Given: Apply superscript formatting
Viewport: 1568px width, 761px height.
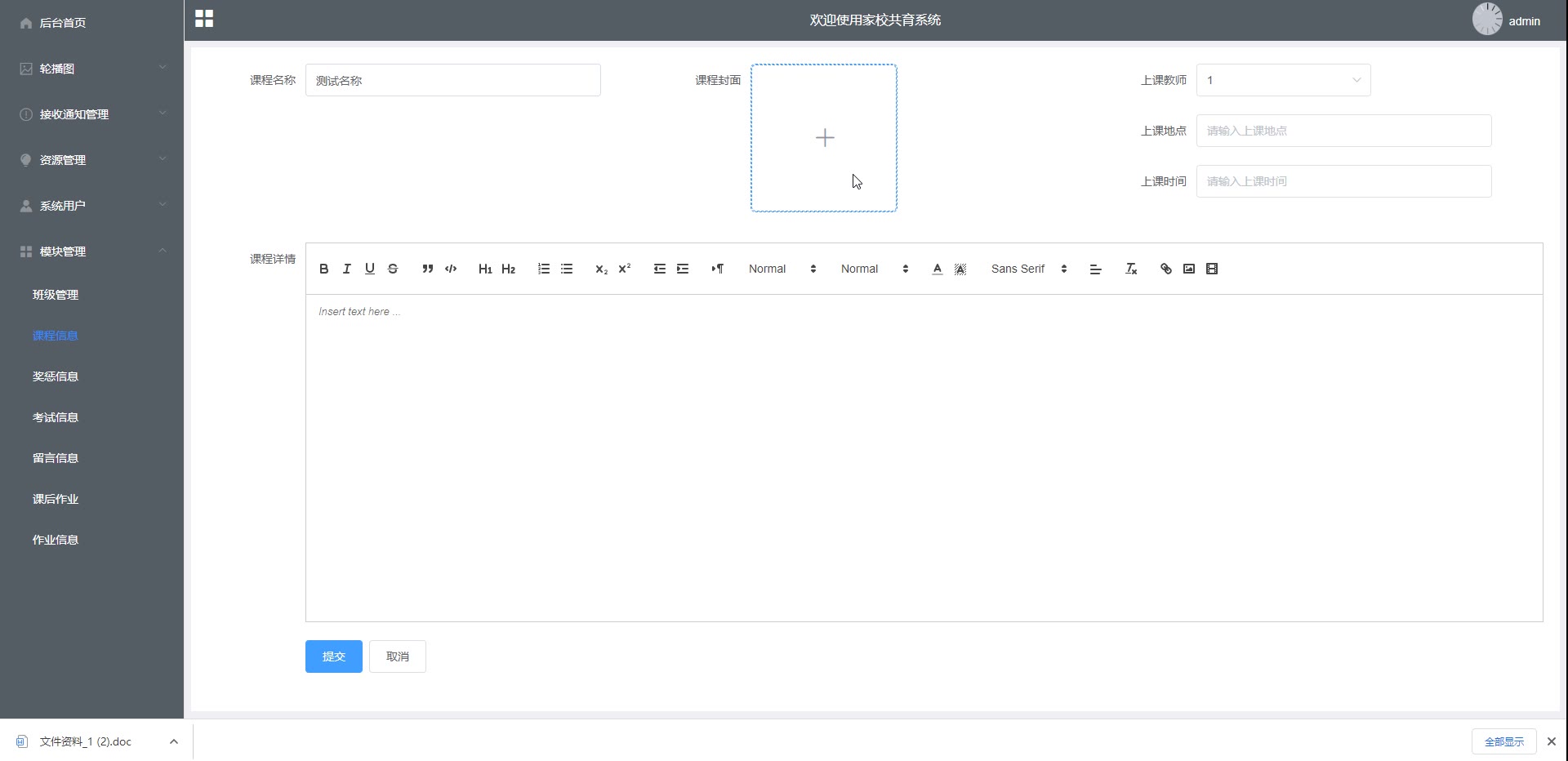Looking at the screenshot, I should pyautogui.click(x=625, y=269).
